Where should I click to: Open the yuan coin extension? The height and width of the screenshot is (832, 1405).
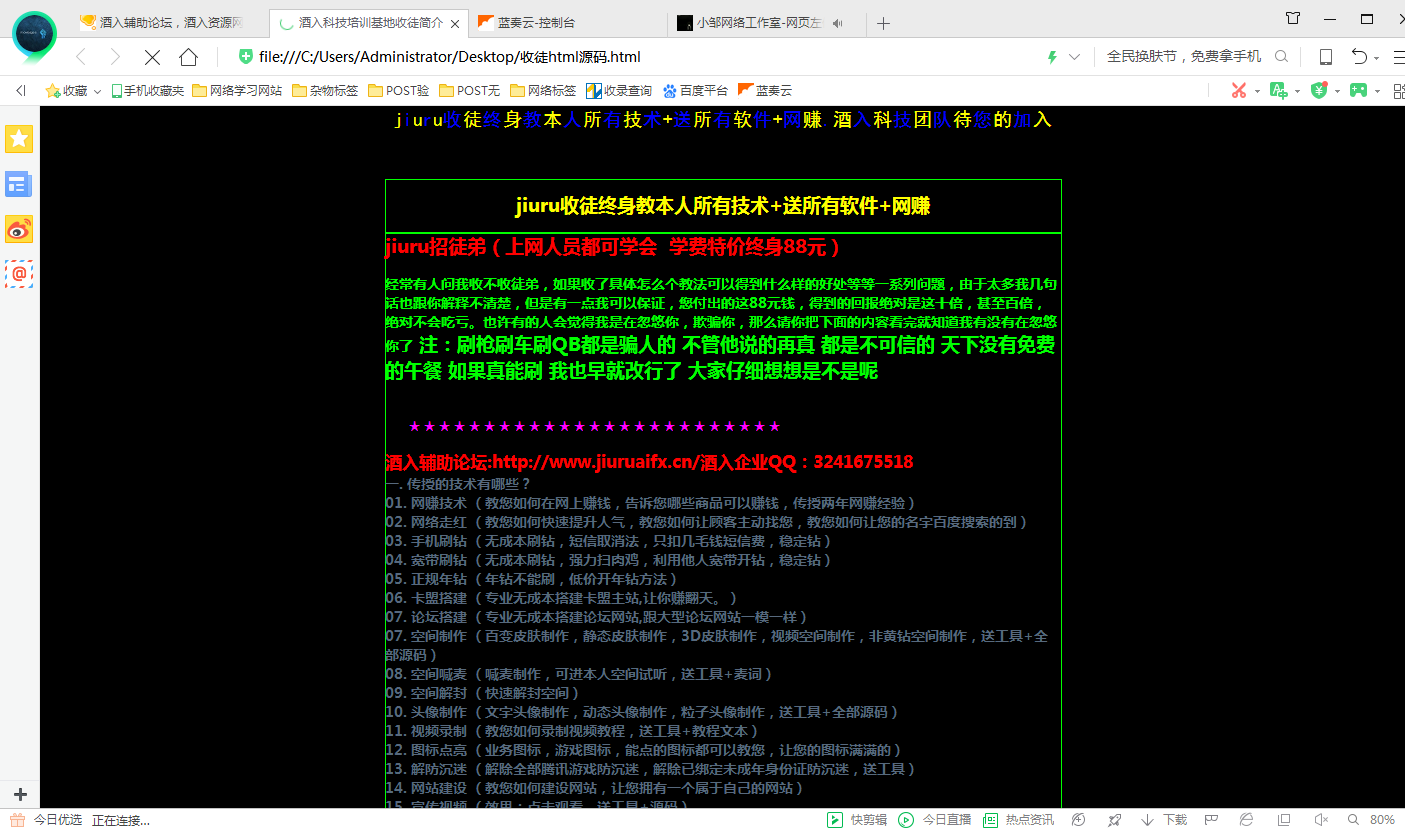(1318, 90)
